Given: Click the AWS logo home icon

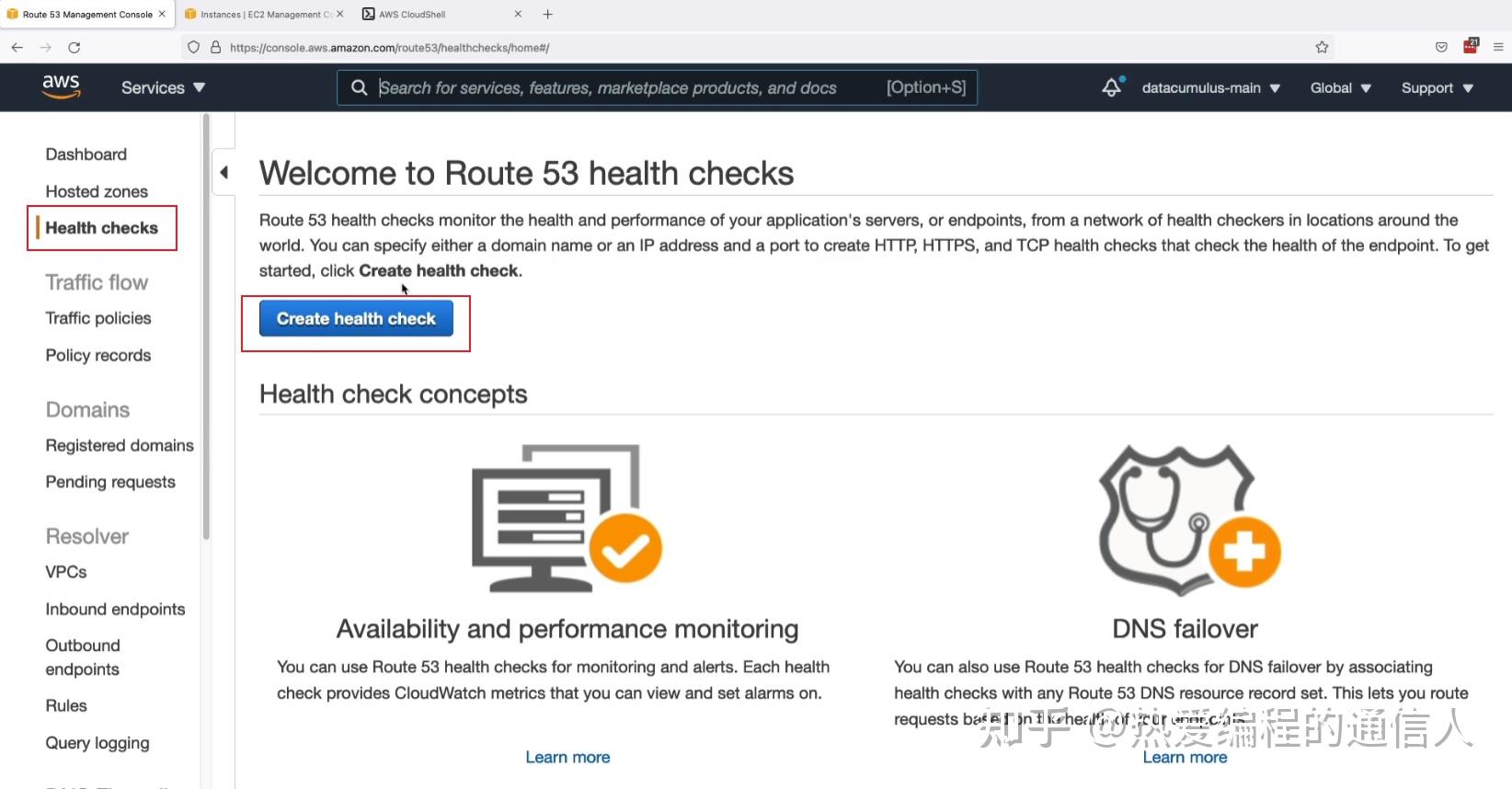Looking at the screenshot, I should coord(61,86).
